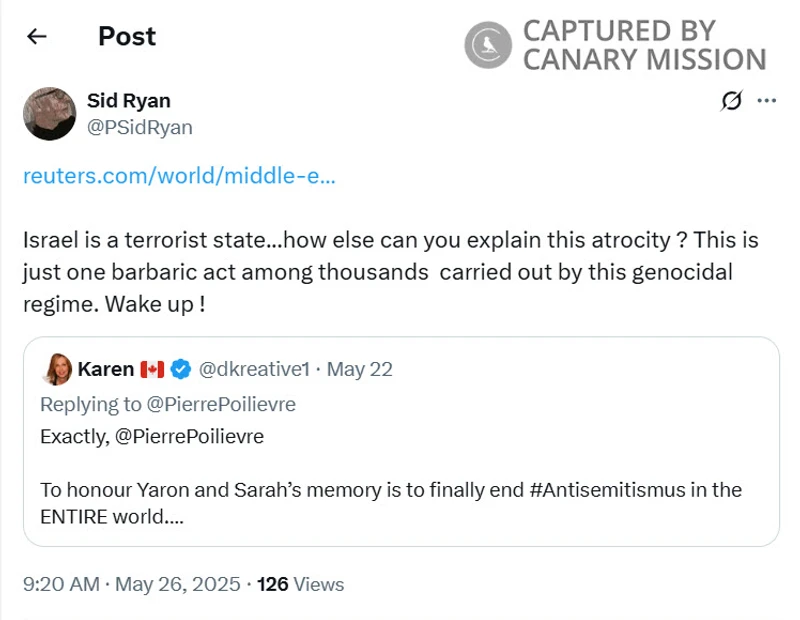
Task: Click the Post header title
Action: tap(127, 37)
